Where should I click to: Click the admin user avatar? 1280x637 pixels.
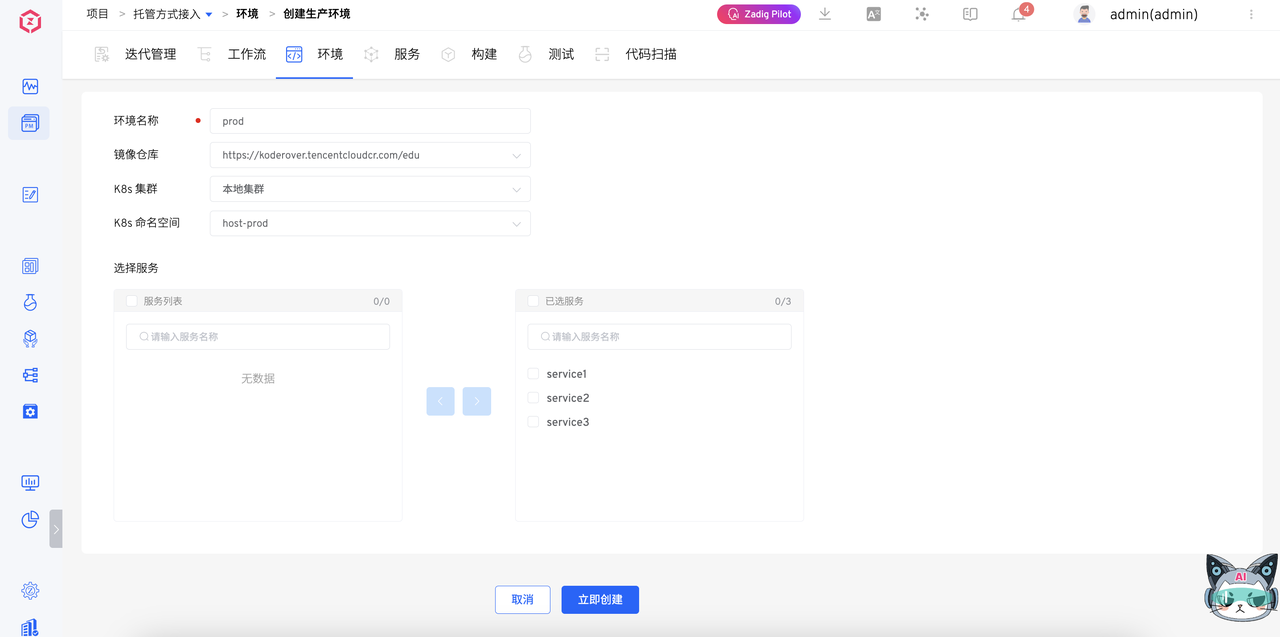(x=1084, y=14)
